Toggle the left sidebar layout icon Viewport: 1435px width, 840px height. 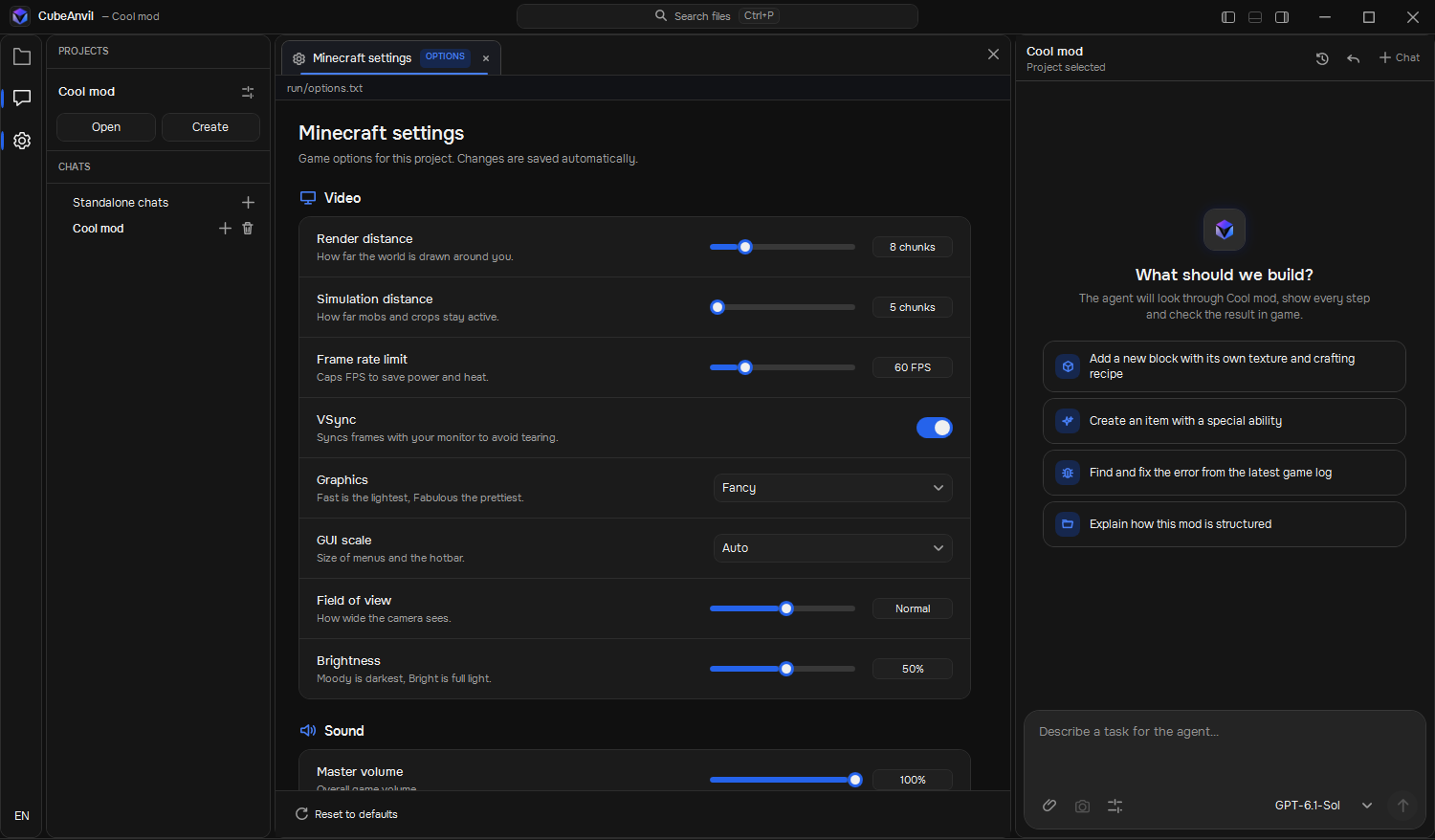pyautogui.click(x=1228, y=17)
